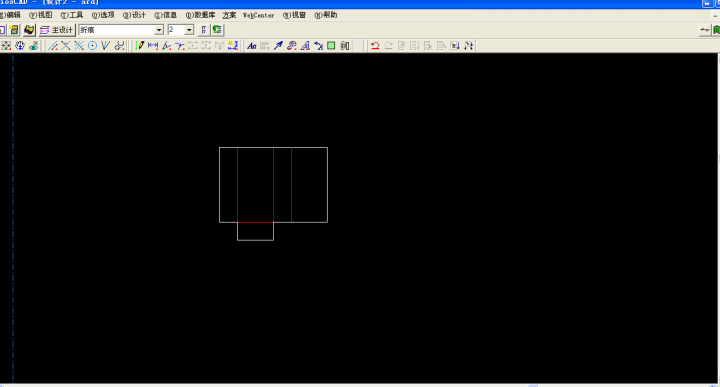The height and width of the screenshot is (387, 720).
Task: Click the X intersection snap icon
Action: click(66, 45)
